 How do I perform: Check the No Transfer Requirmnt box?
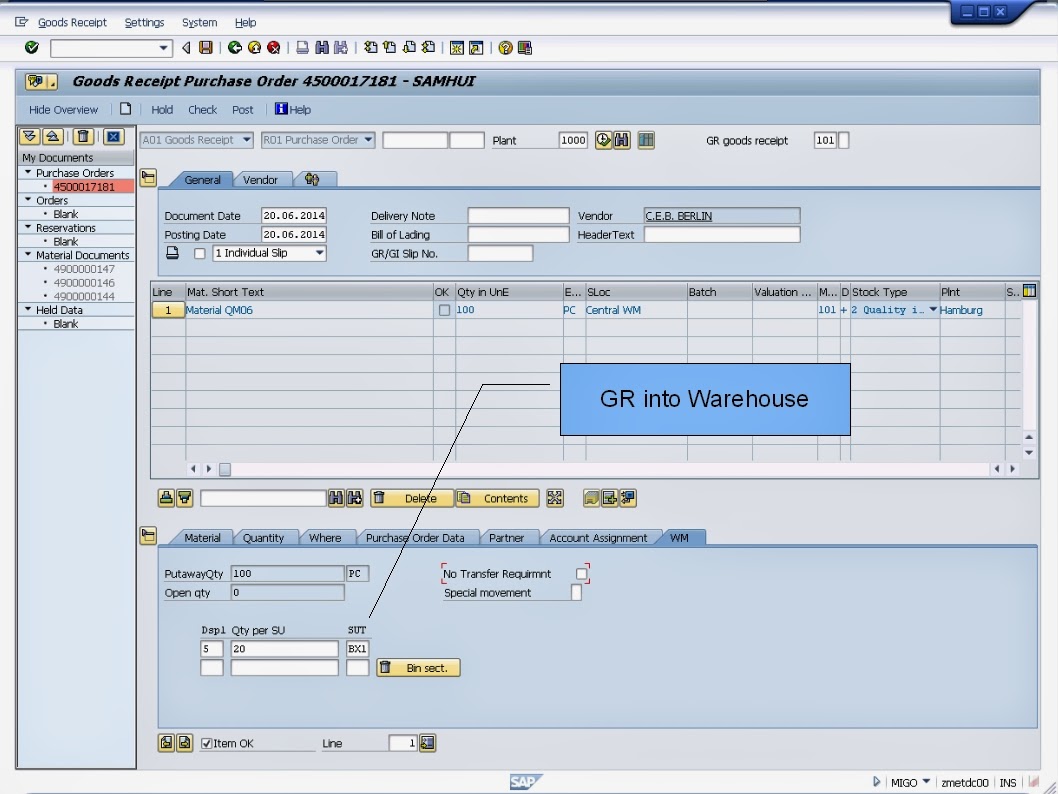[583, 573]
